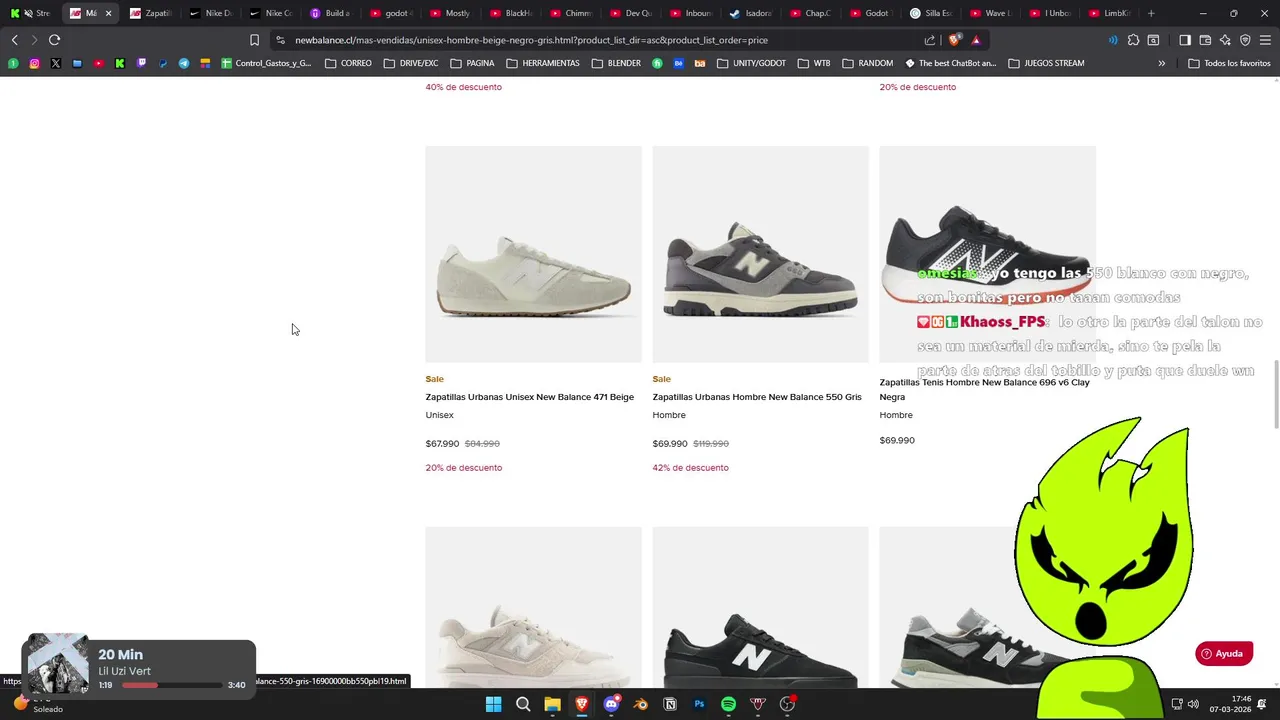The height and width of the screenshot is (720, 1280).
Task: Show hidden bookmarks with overflow chevron
Action: [1161, 63]
